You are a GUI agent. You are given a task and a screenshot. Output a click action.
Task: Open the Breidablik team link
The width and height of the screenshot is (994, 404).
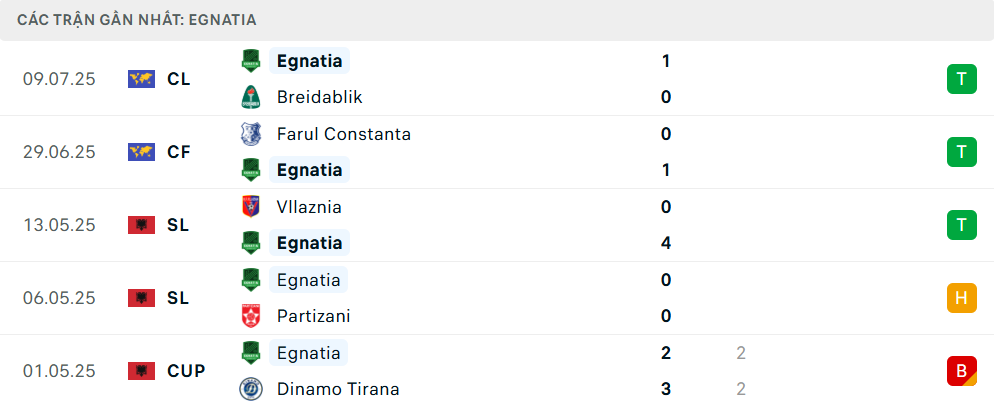point(320,97)
